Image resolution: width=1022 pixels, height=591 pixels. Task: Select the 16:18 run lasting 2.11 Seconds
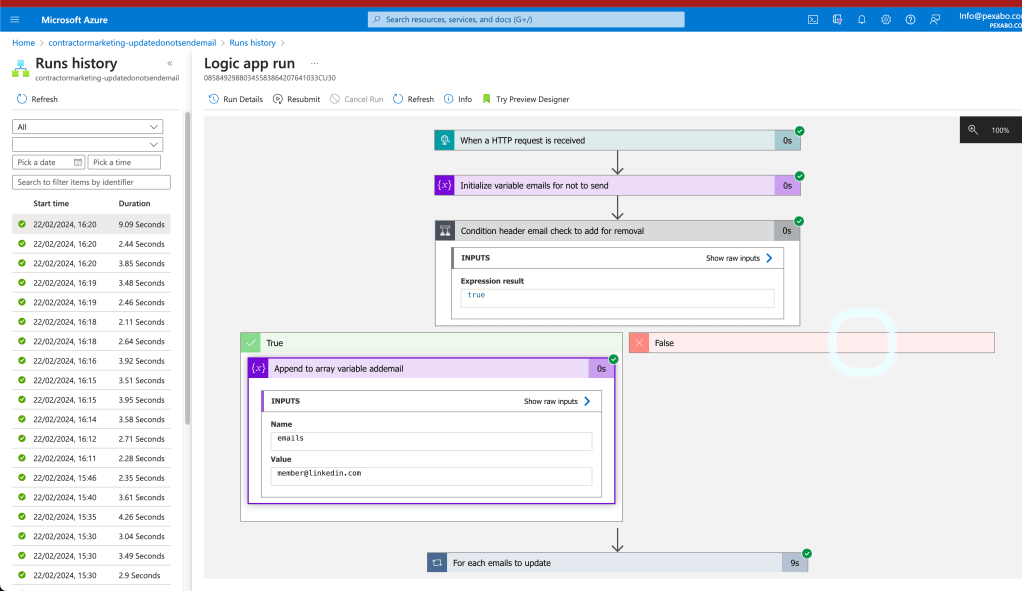pyautogui.click(x=91, y=322)
